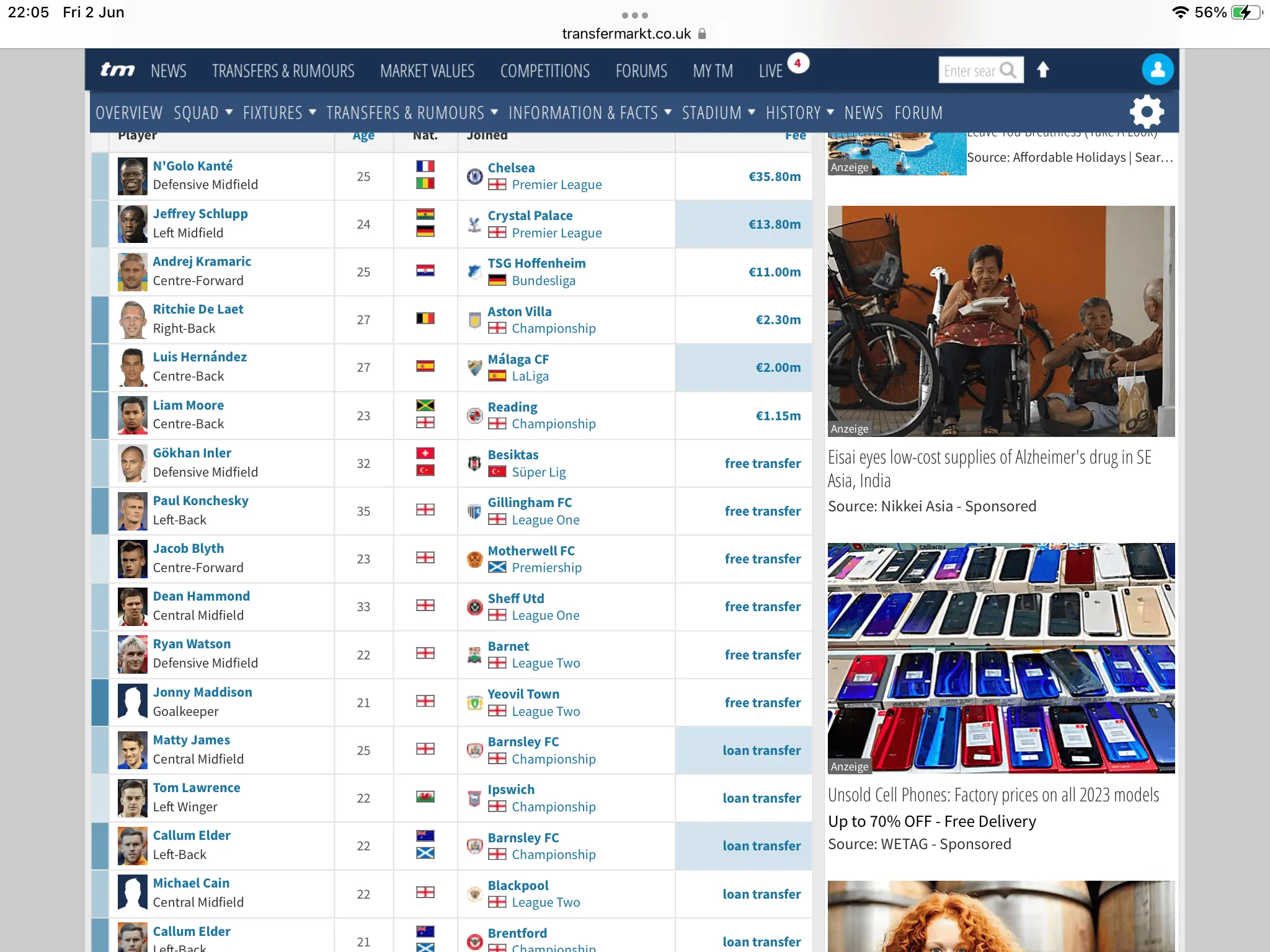Click the tm Transfermarkt logo
Screen dimensions: 1270x952
pos(117,70)
